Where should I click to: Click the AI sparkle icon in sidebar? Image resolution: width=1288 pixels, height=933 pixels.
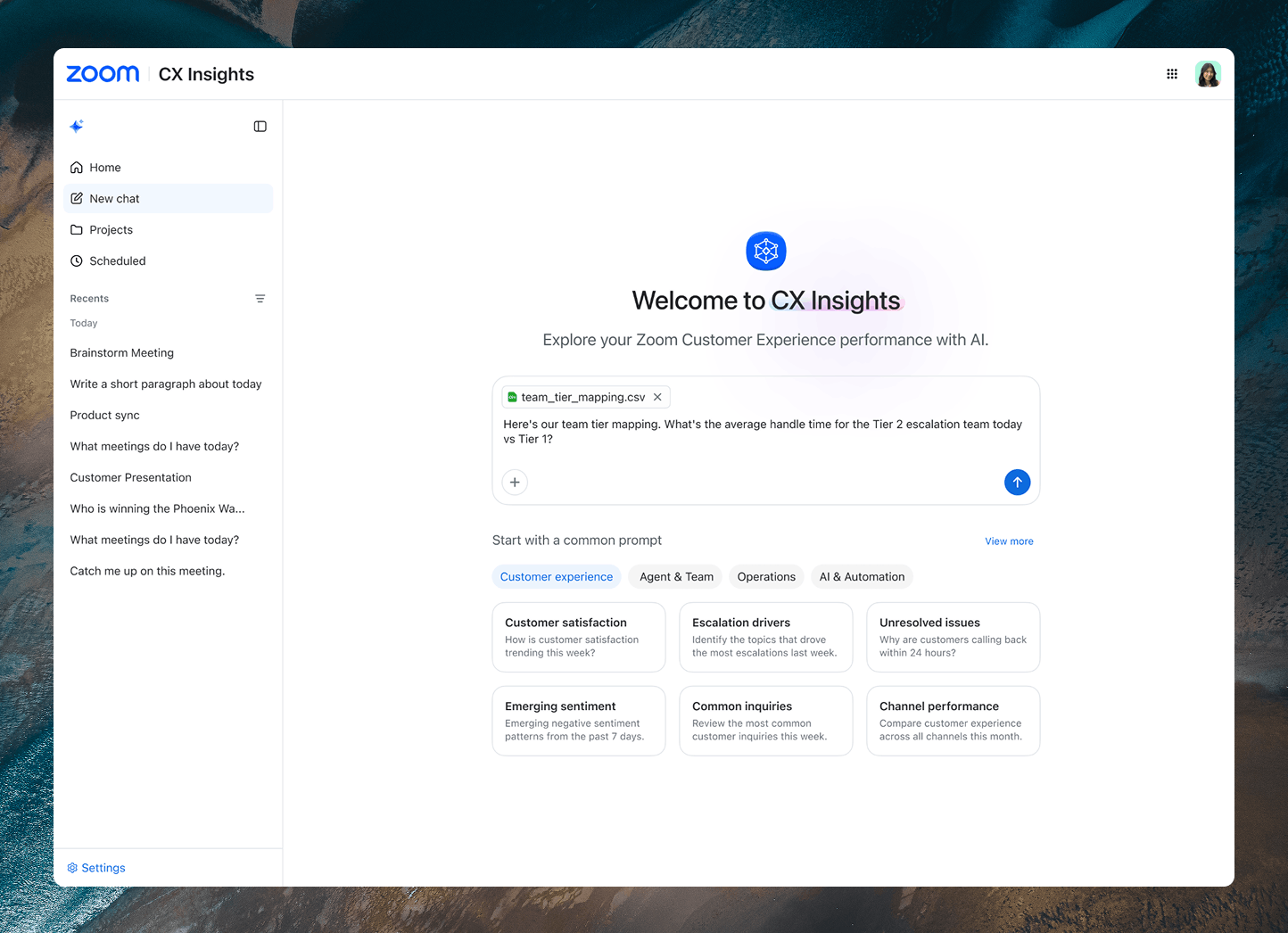pos(77,127)
